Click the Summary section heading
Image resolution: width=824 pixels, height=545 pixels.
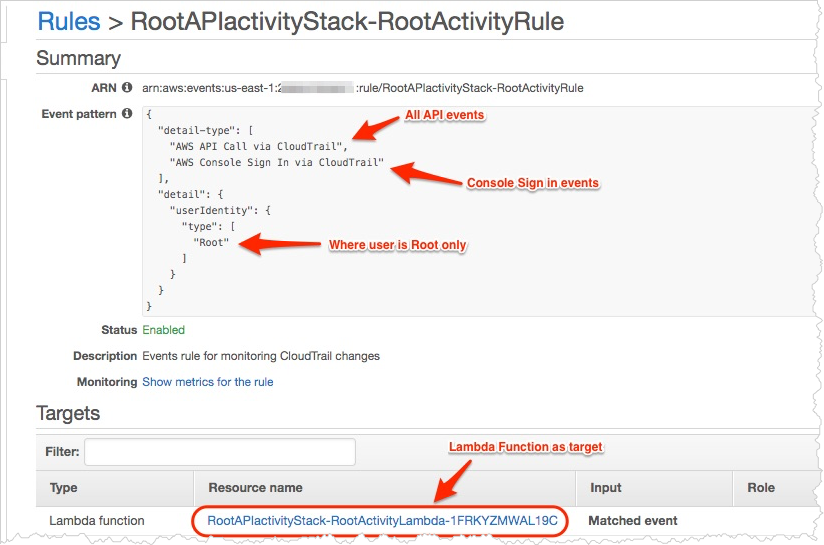point(78,58)
